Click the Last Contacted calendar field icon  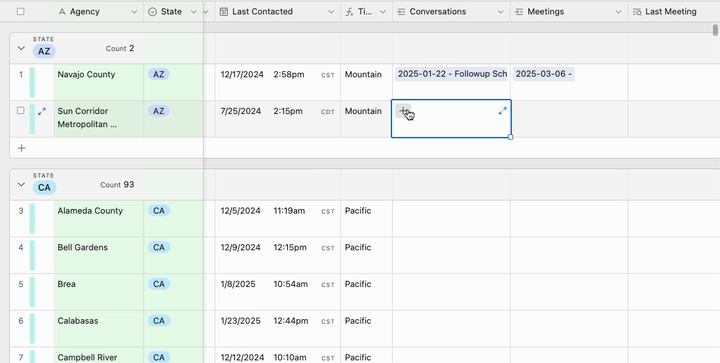224,11
